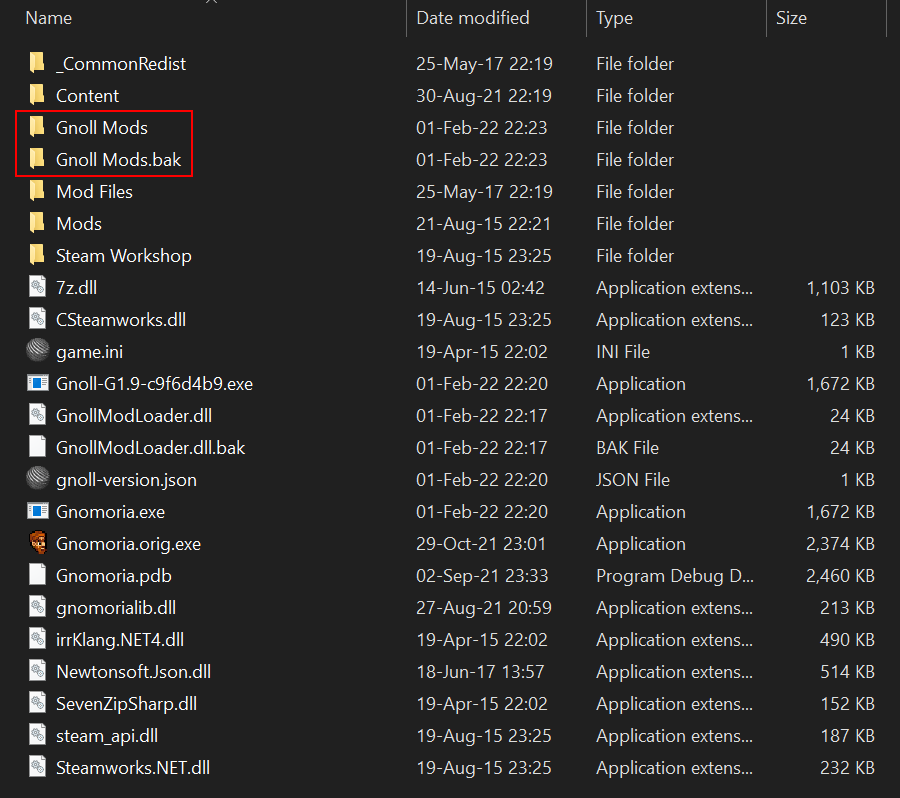Image resolution: width=900 pixels, height=798 pixels.
Task: Select the GnollModLoader.dll.bak file name
Action: click(x=150, y=448)
